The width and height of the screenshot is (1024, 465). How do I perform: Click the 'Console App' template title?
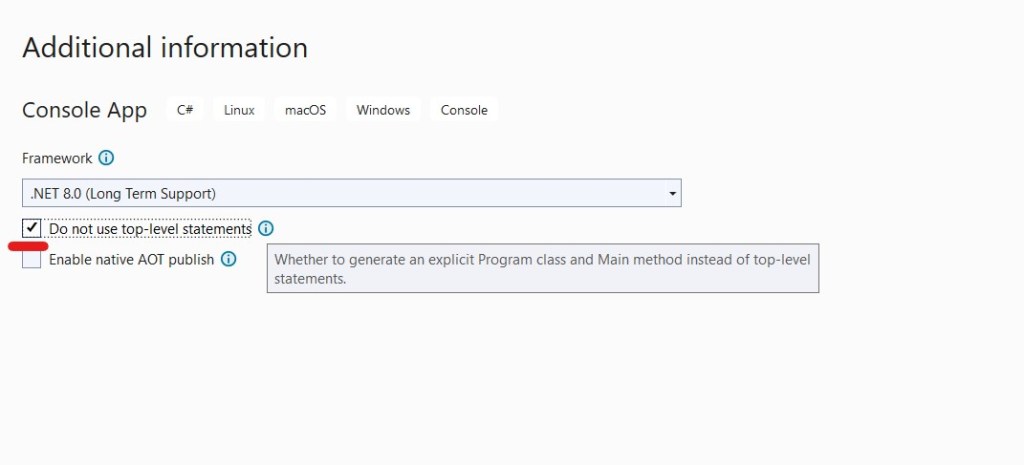(84, 110)
